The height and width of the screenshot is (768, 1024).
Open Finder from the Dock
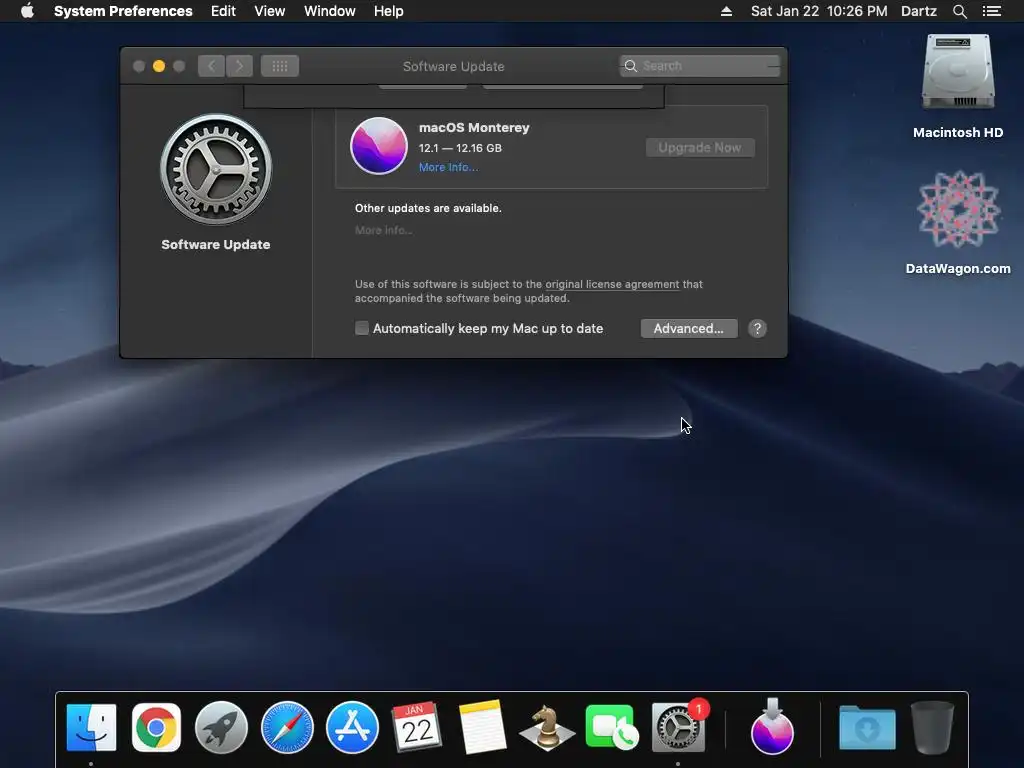pos(91,727)
